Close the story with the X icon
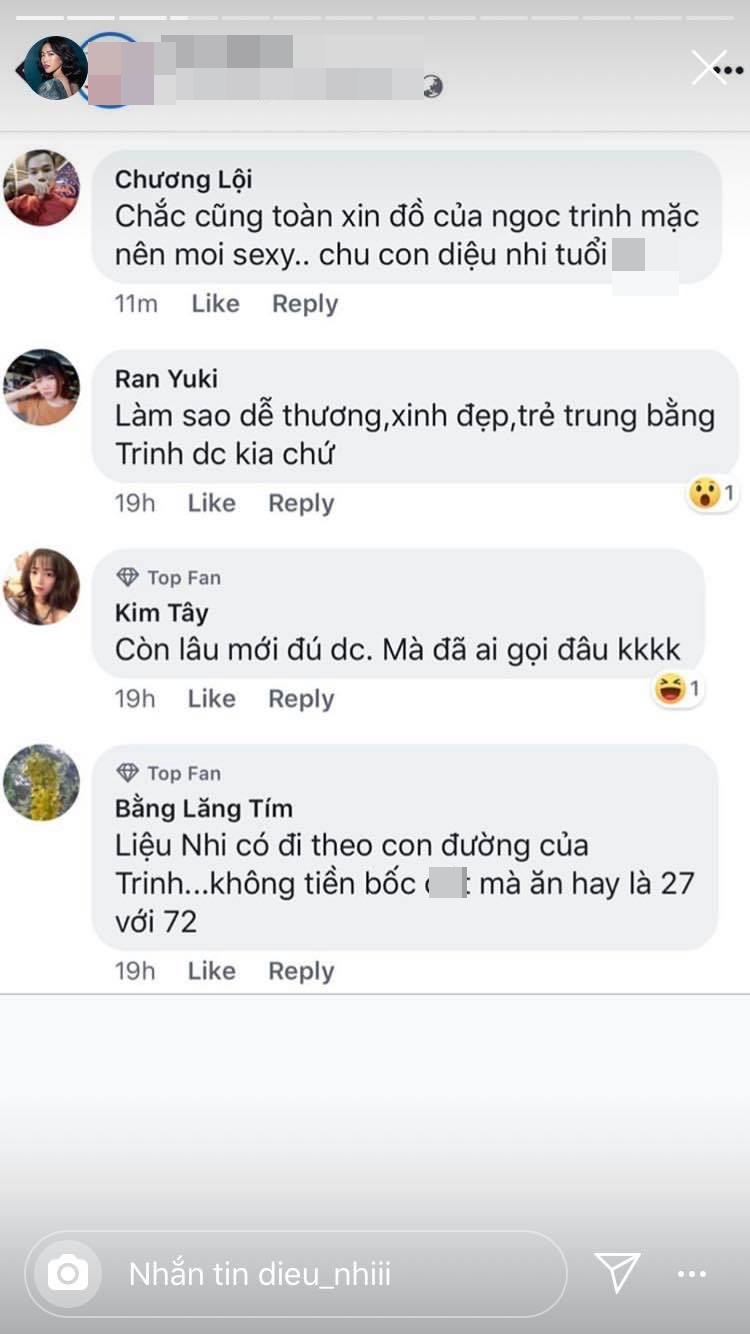The height and width of the screenshot is (1334, 750). tap(709, 67)
